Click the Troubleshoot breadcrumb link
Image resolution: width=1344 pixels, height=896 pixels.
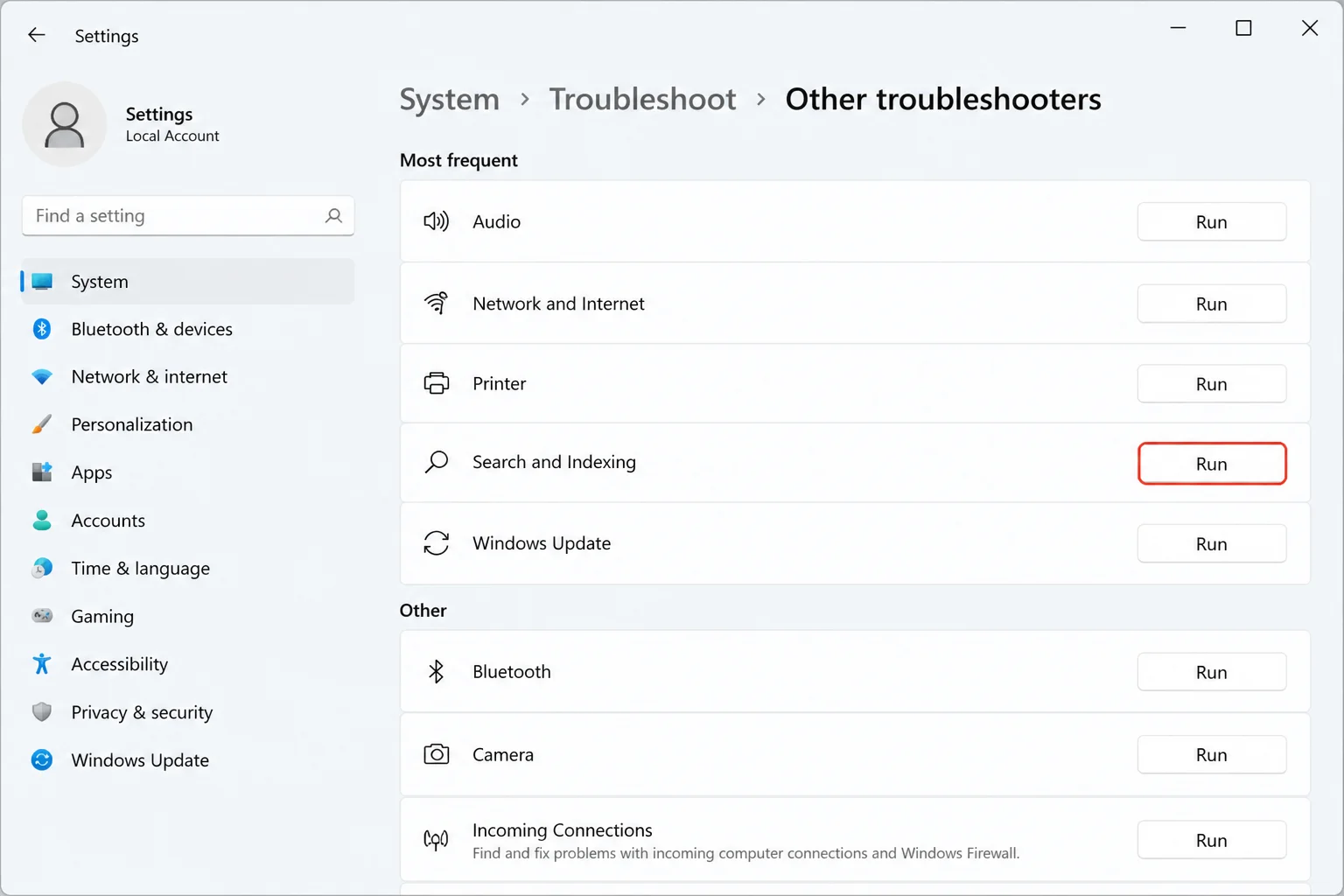643,100
